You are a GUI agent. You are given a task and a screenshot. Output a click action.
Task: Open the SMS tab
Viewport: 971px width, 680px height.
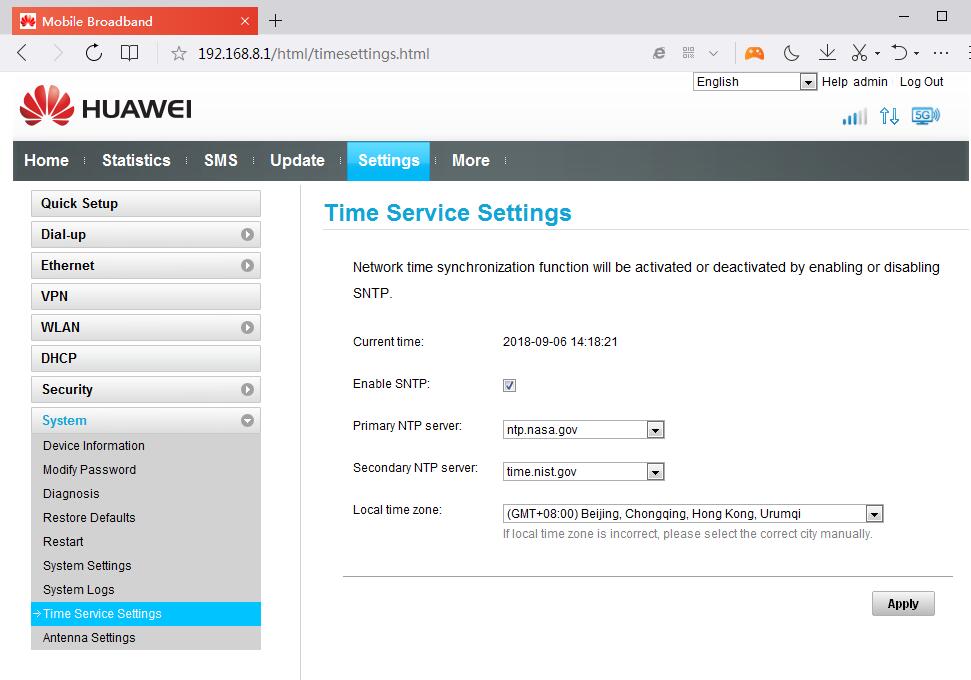220,160
